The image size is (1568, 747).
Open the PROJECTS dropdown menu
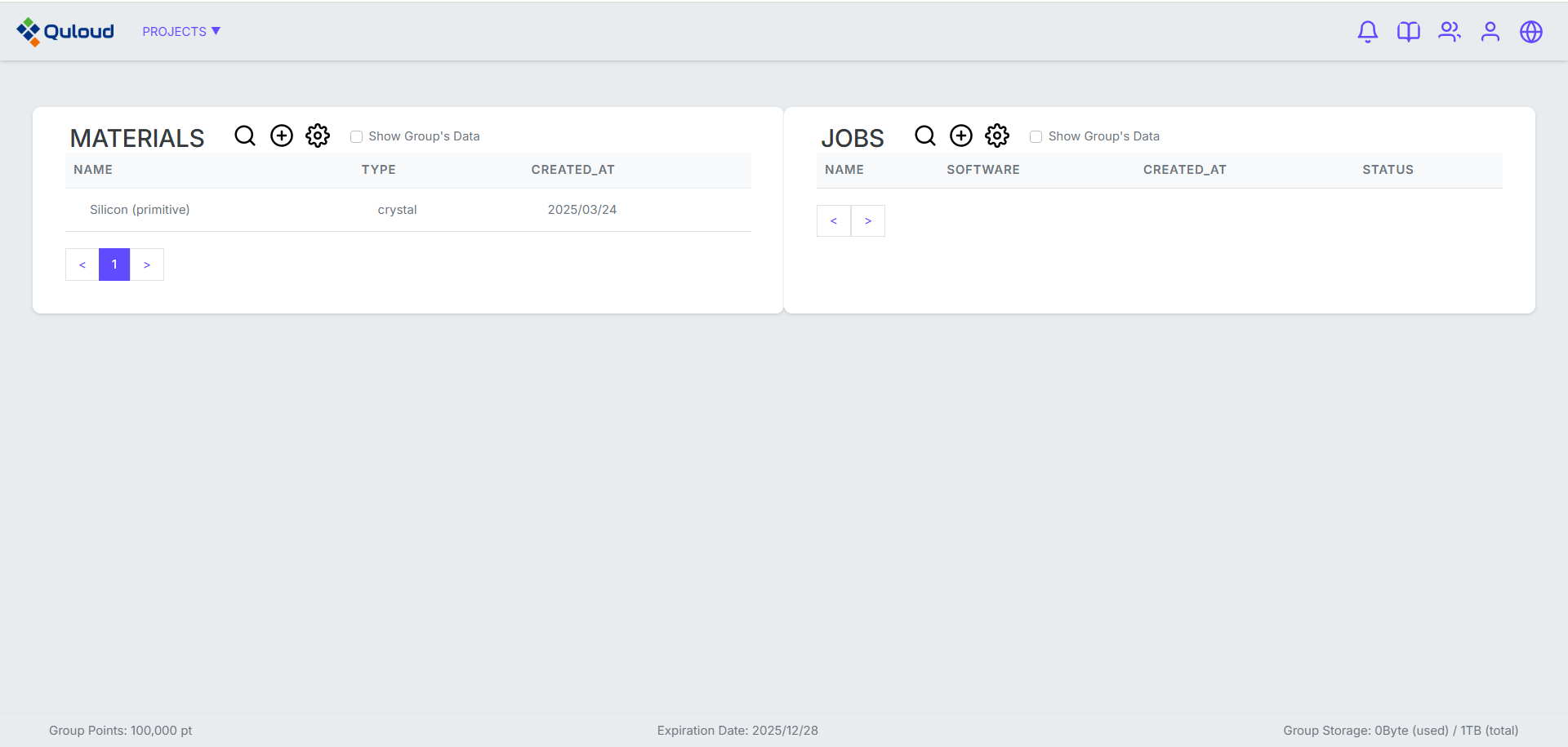tap(181, 32)
